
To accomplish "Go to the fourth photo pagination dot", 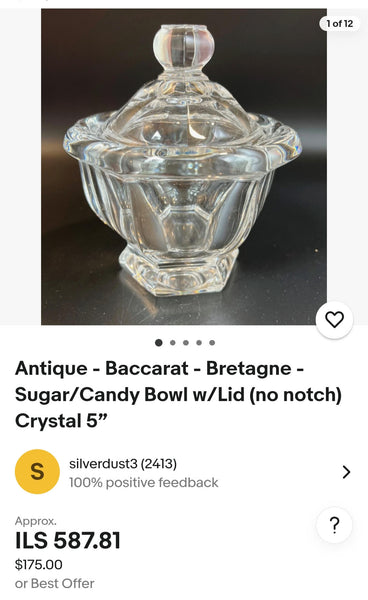I will (x=199, y=342).
